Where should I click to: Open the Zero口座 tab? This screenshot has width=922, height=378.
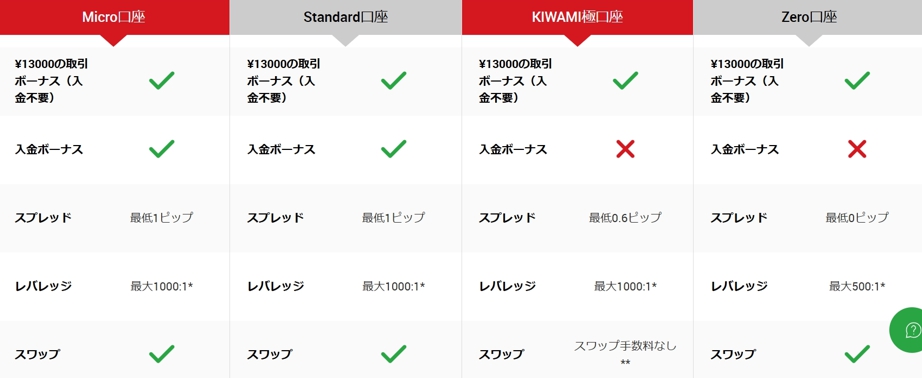coord(809,17)
